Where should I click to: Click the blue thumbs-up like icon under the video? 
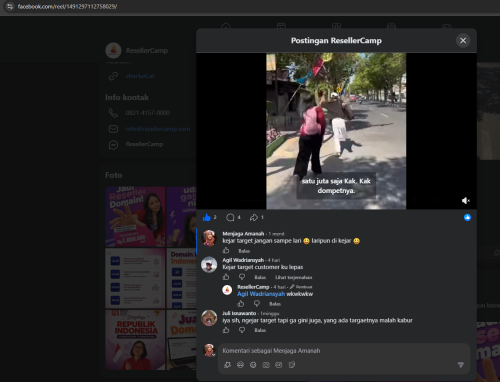tap(207, 217)
